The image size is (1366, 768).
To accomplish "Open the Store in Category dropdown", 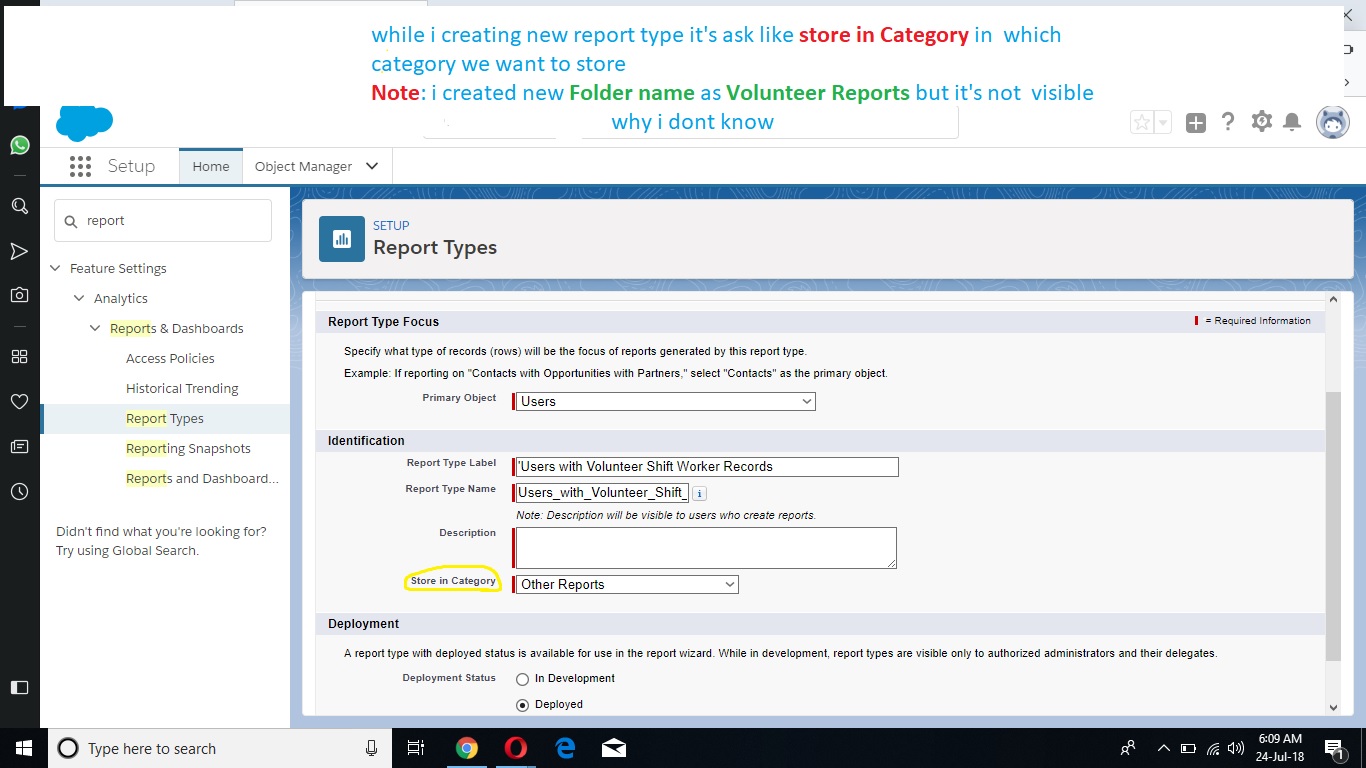I will (x=627, y=584).
